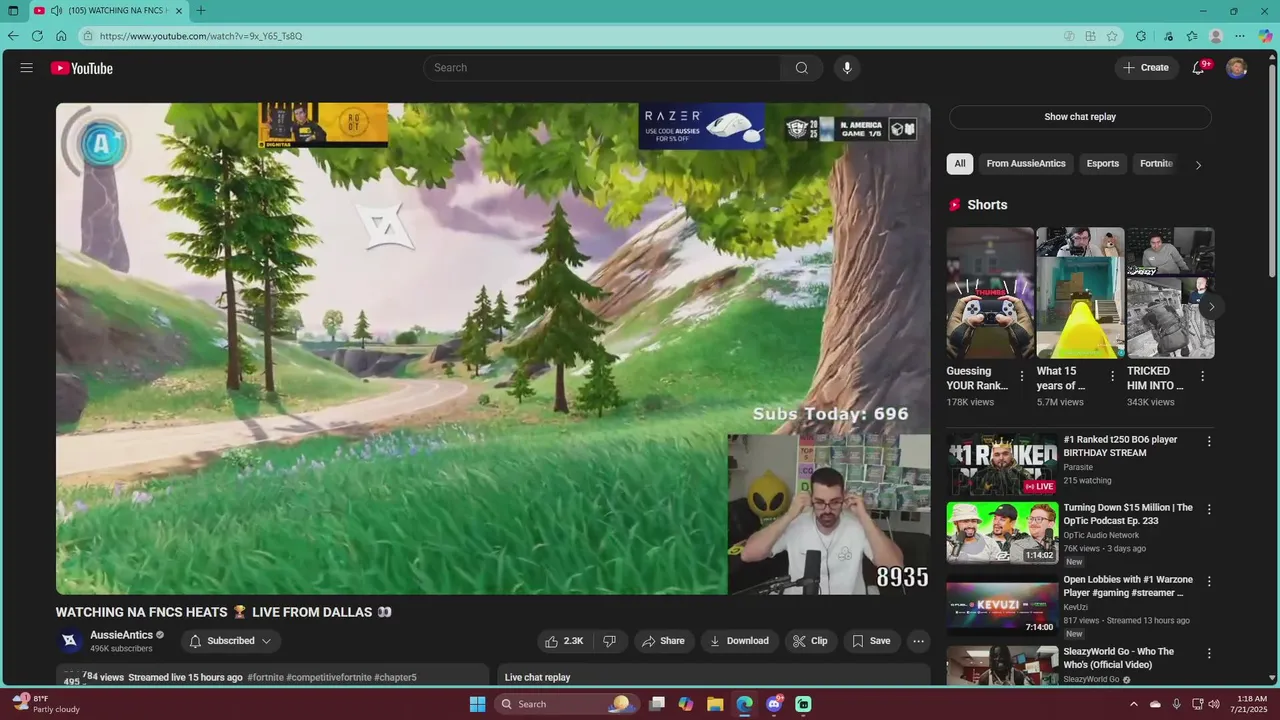
Task: Show hidden system tray icons
Action: click(1134, 704)
